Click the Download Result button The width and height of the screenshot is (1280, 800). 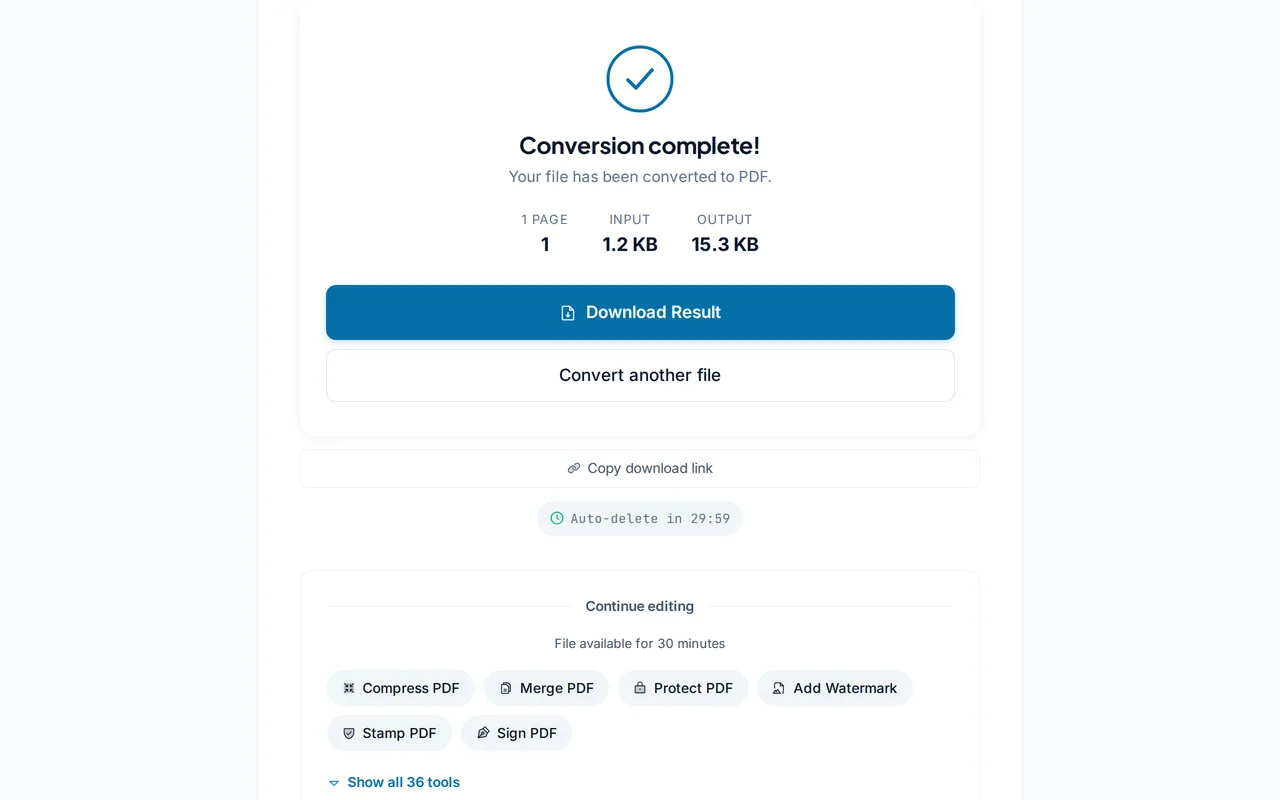coord(640,312)
